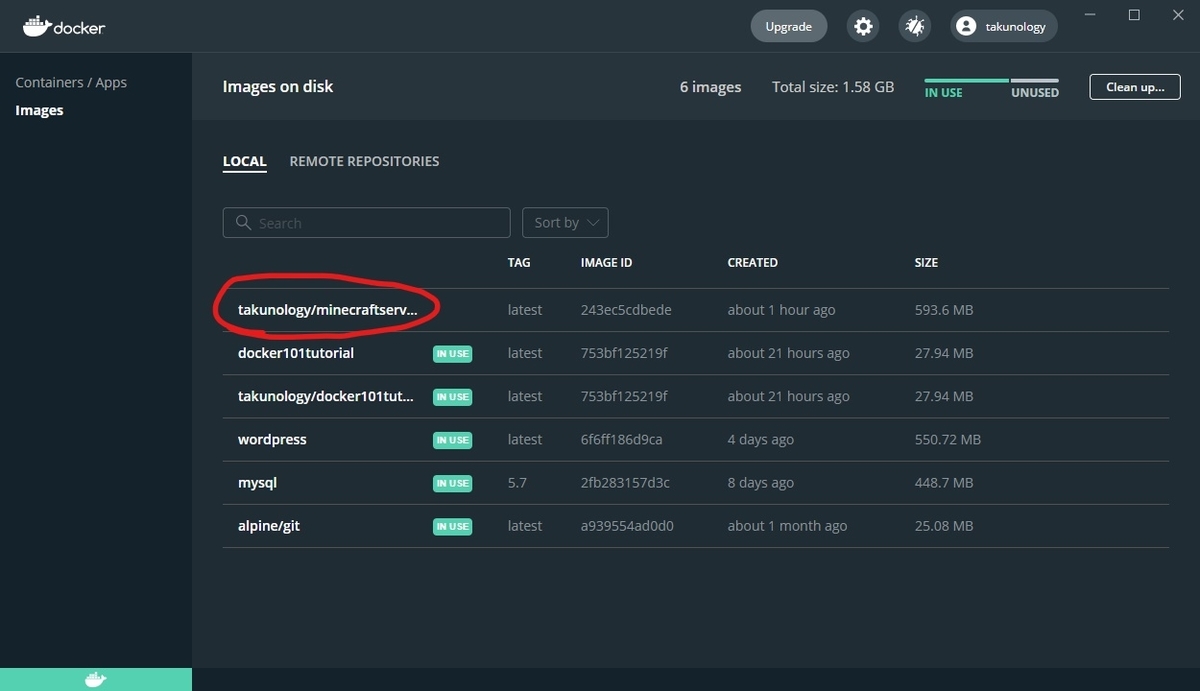Click size 593.6 MB

click(944, 310)
